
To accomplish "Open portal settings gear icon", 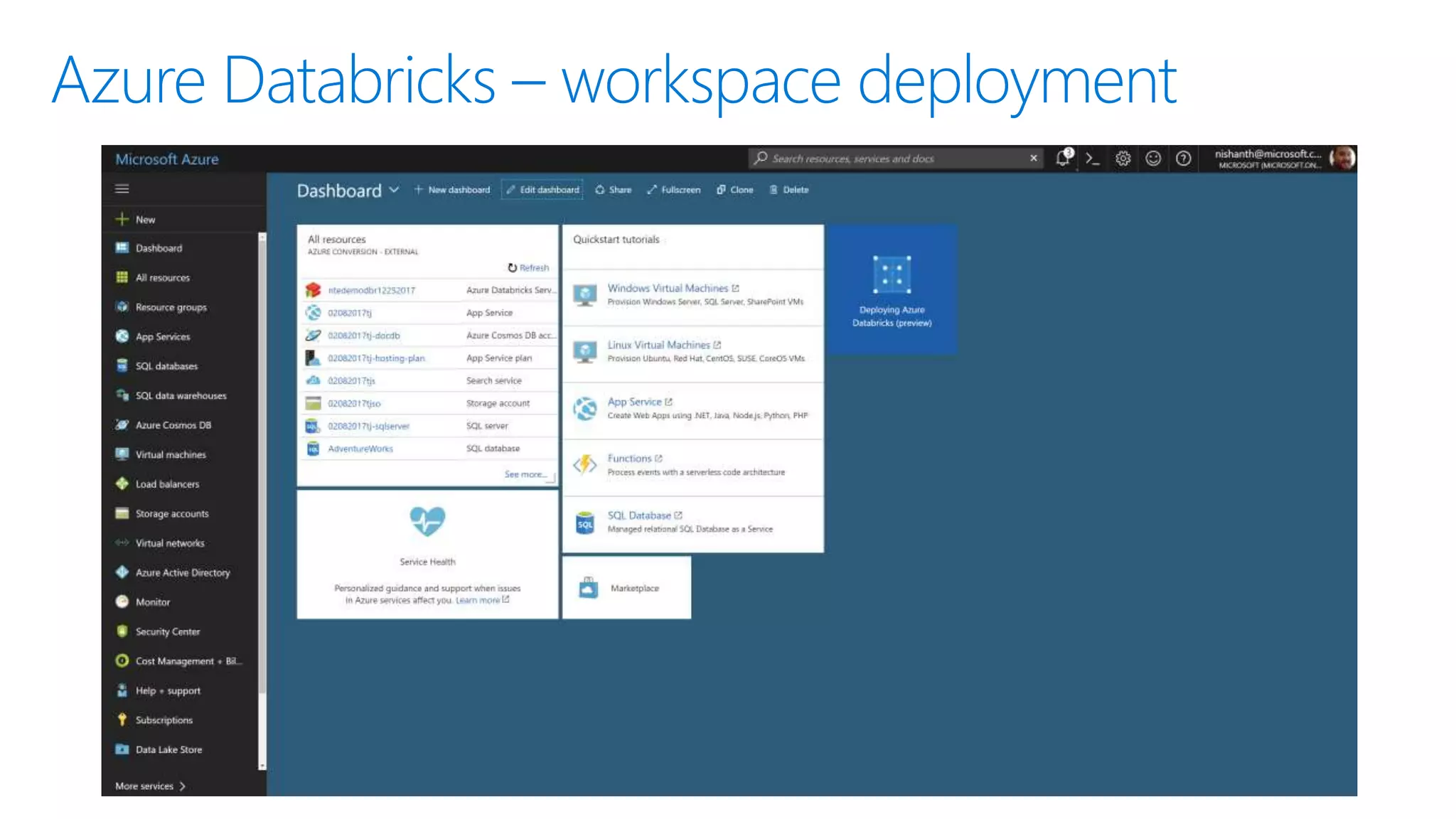I will point(1123,159).
